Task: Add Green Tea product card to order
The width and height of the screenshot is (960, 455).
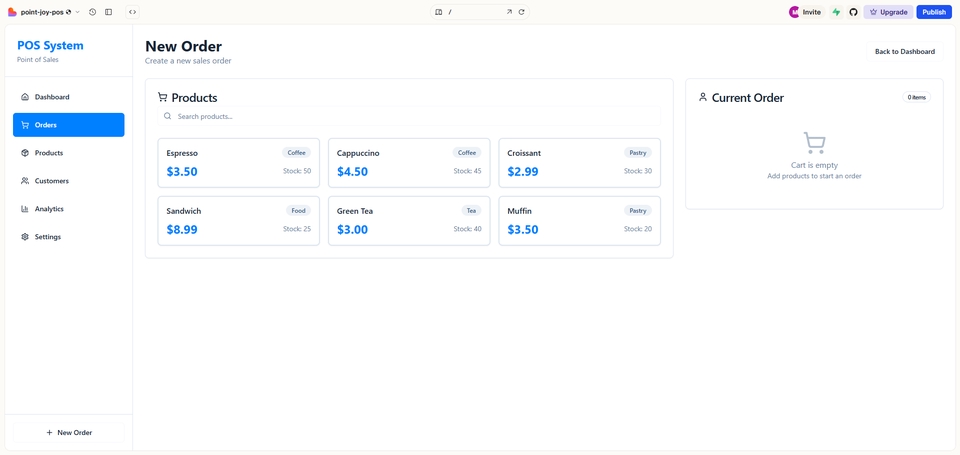Action: [409, 221]
